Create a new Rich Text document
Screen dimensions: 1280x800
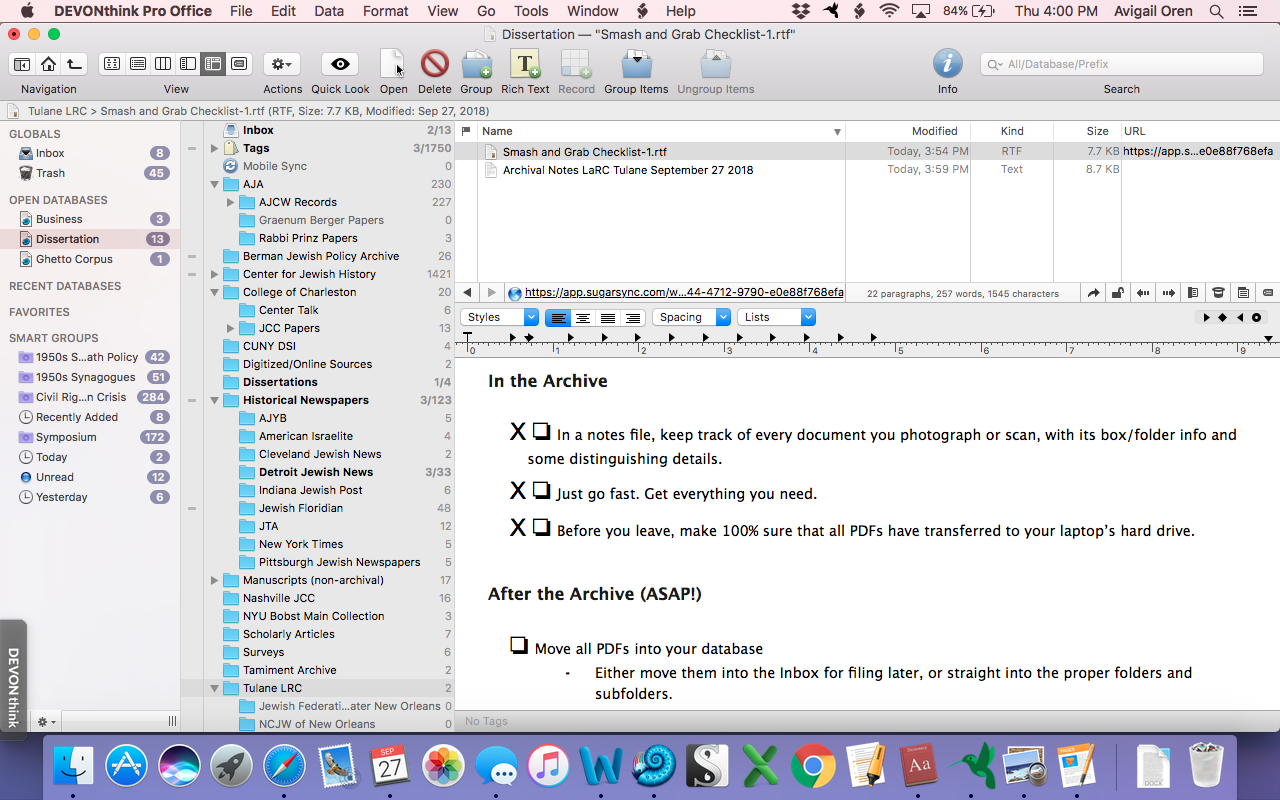pyautogui.click(x=525, y=64)
